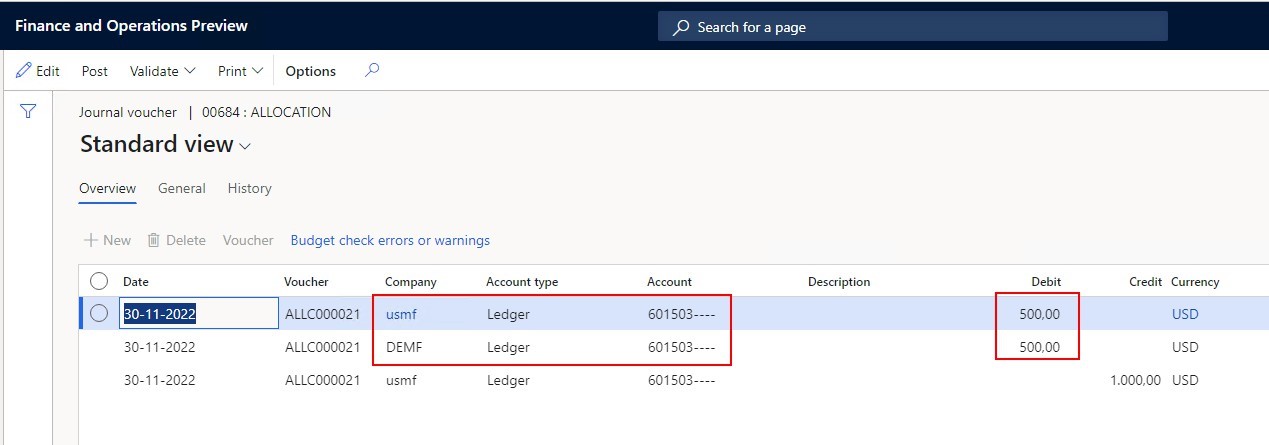The height and width of the screenshot is (445, 1269).
Task: Open Budget check errors or warnings link
Action: pyautogui.click(x=390, y=240)
